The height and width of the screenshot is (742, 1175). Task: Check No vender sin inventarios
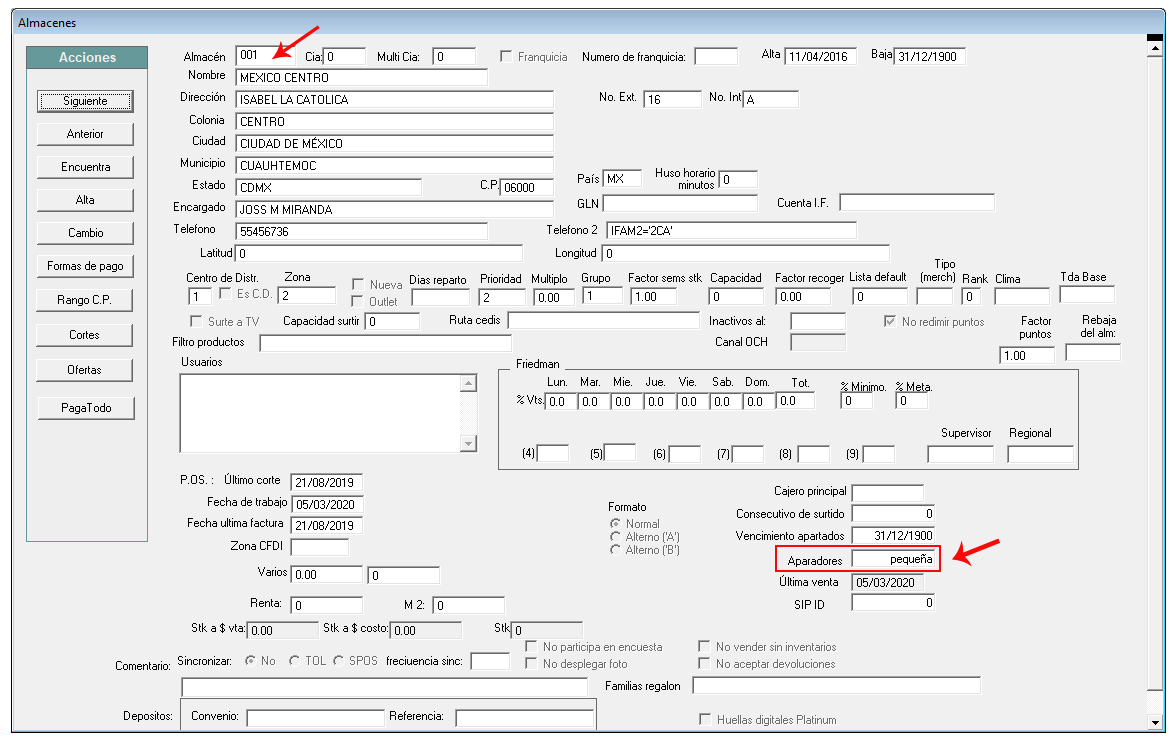704,646
